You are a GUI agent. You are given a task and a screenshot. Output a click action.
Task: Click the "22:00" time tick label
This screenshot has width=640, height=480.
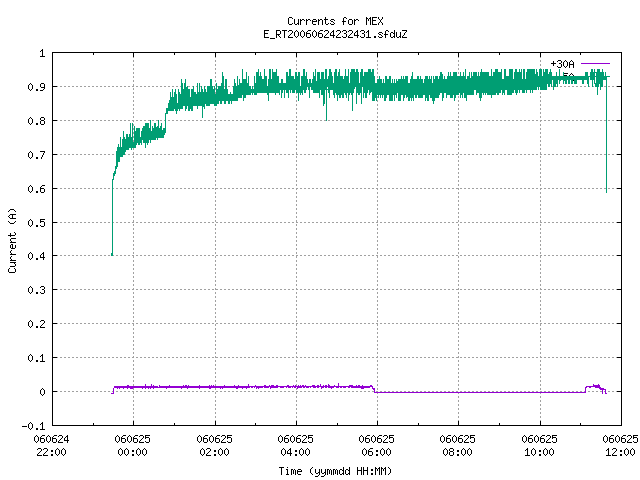coord(51,452)
